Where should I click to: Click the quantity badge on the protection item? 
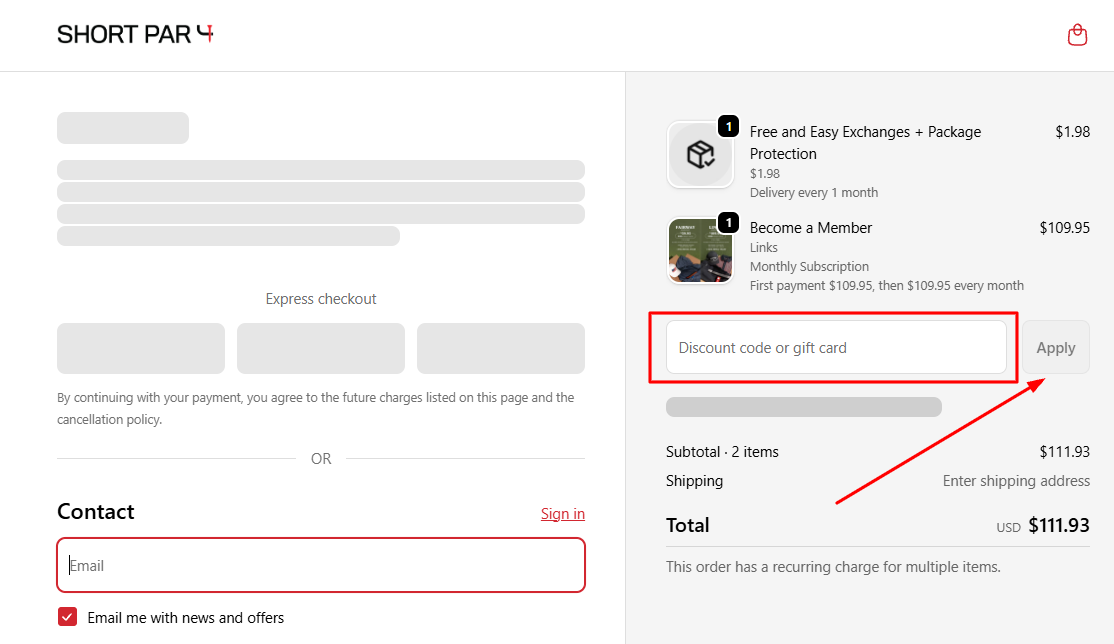coord(728,126)
